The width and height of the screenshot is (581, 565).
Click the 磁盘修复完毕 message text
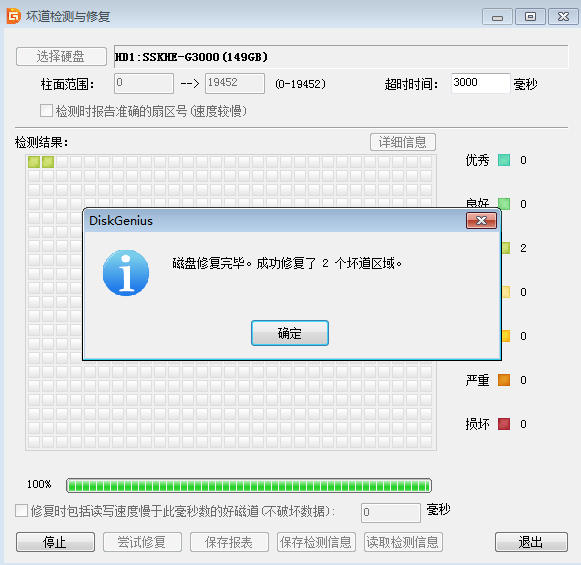[287, 263]
